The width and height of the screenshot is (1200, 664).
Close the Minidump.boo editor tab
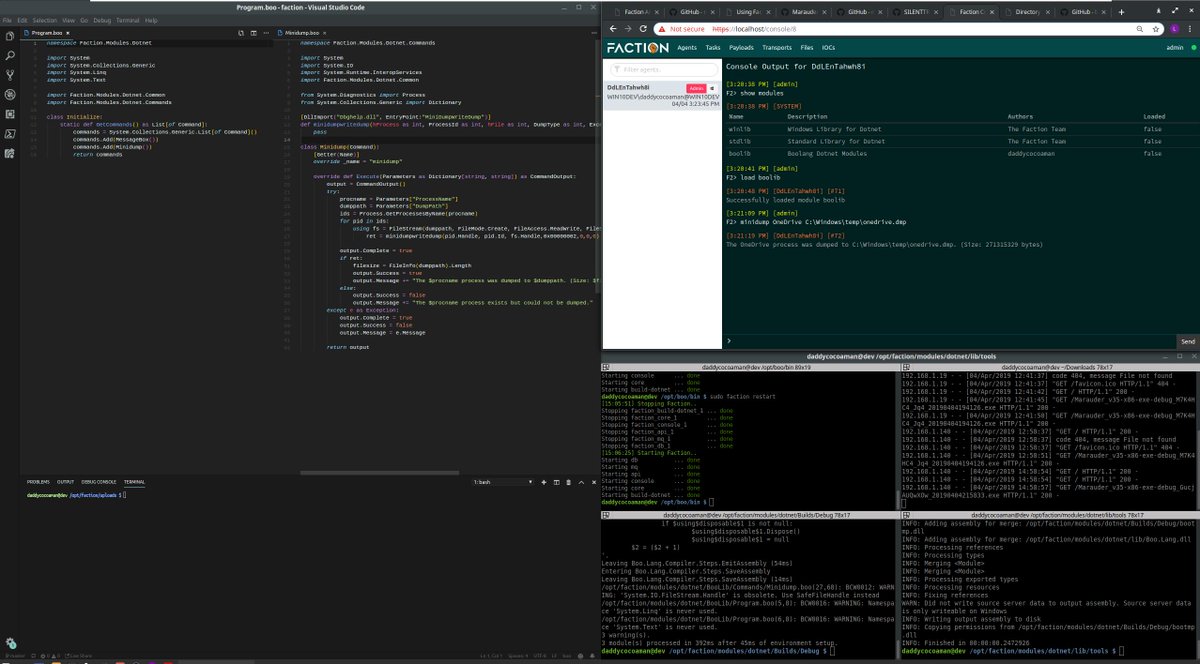point(325,32)
